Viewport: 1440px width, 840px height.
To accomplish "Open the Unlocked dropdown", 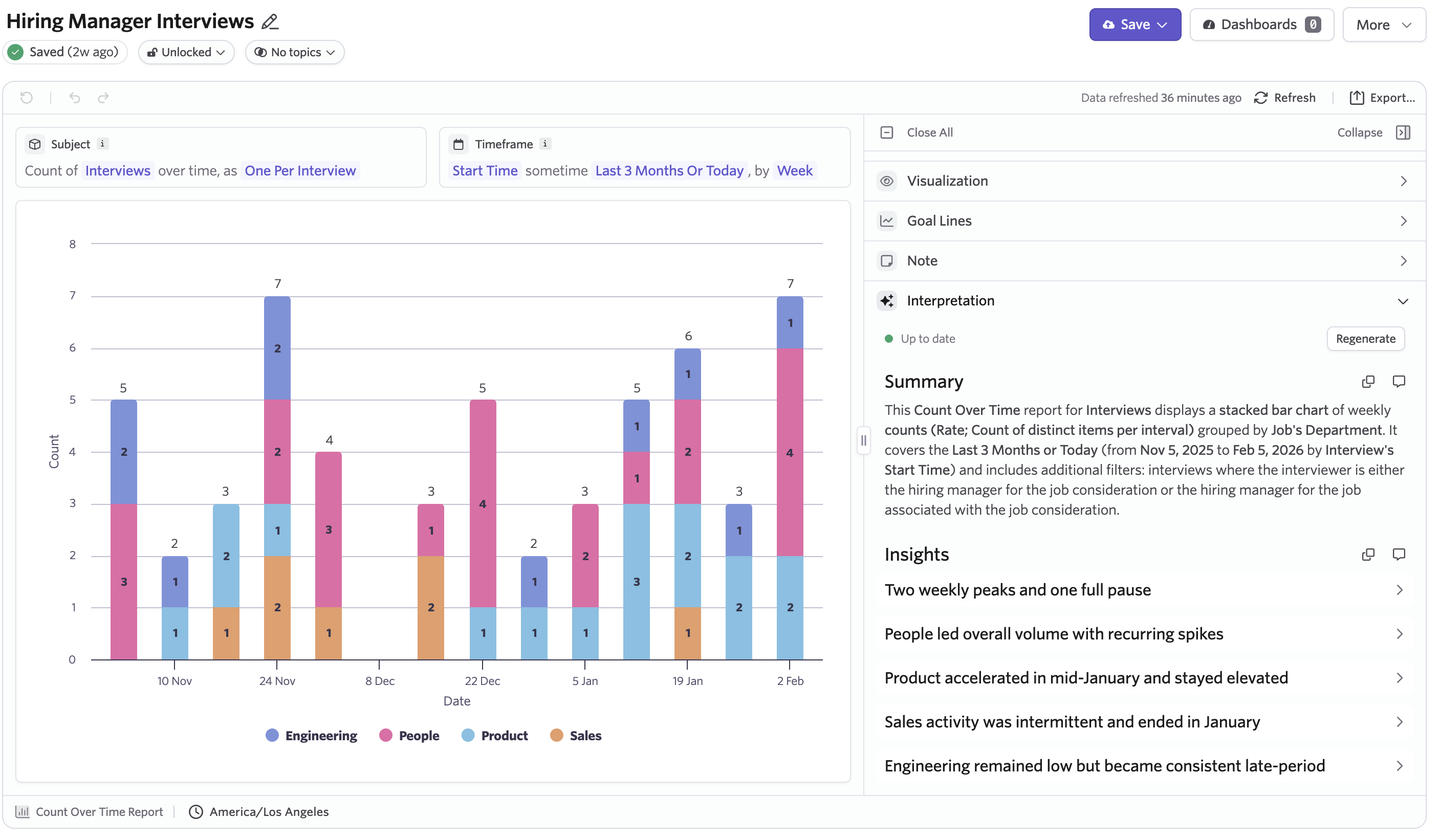I will tap(186, 53).
